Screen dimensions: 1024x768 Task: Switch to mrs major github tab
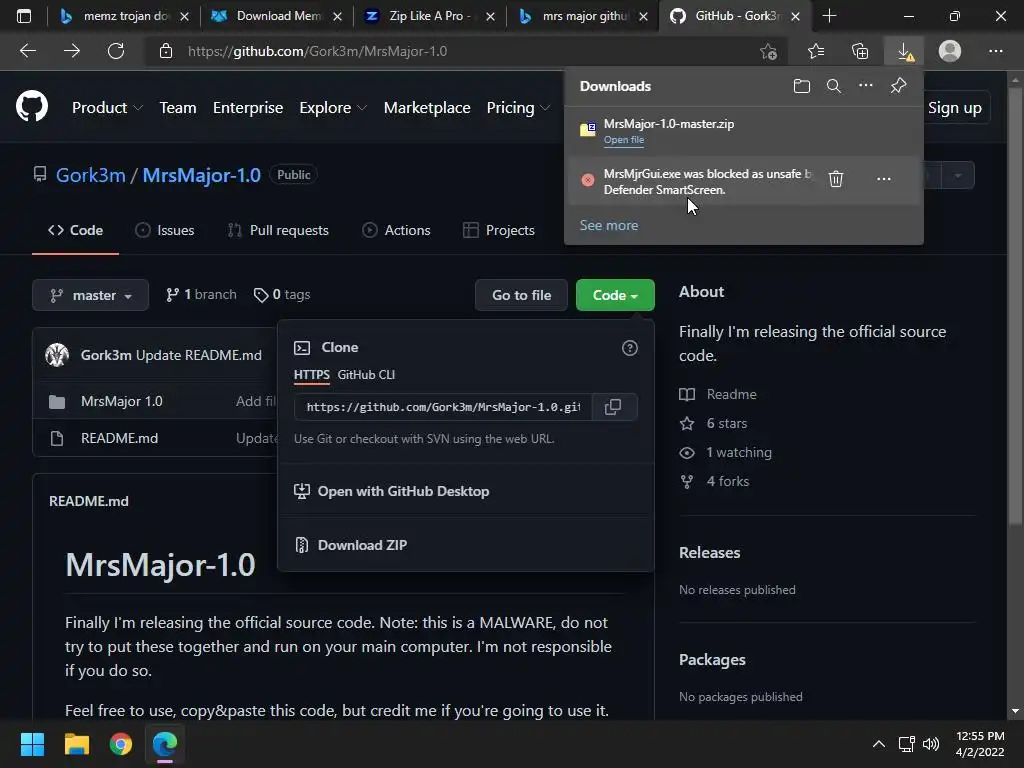tap(581, 16)
